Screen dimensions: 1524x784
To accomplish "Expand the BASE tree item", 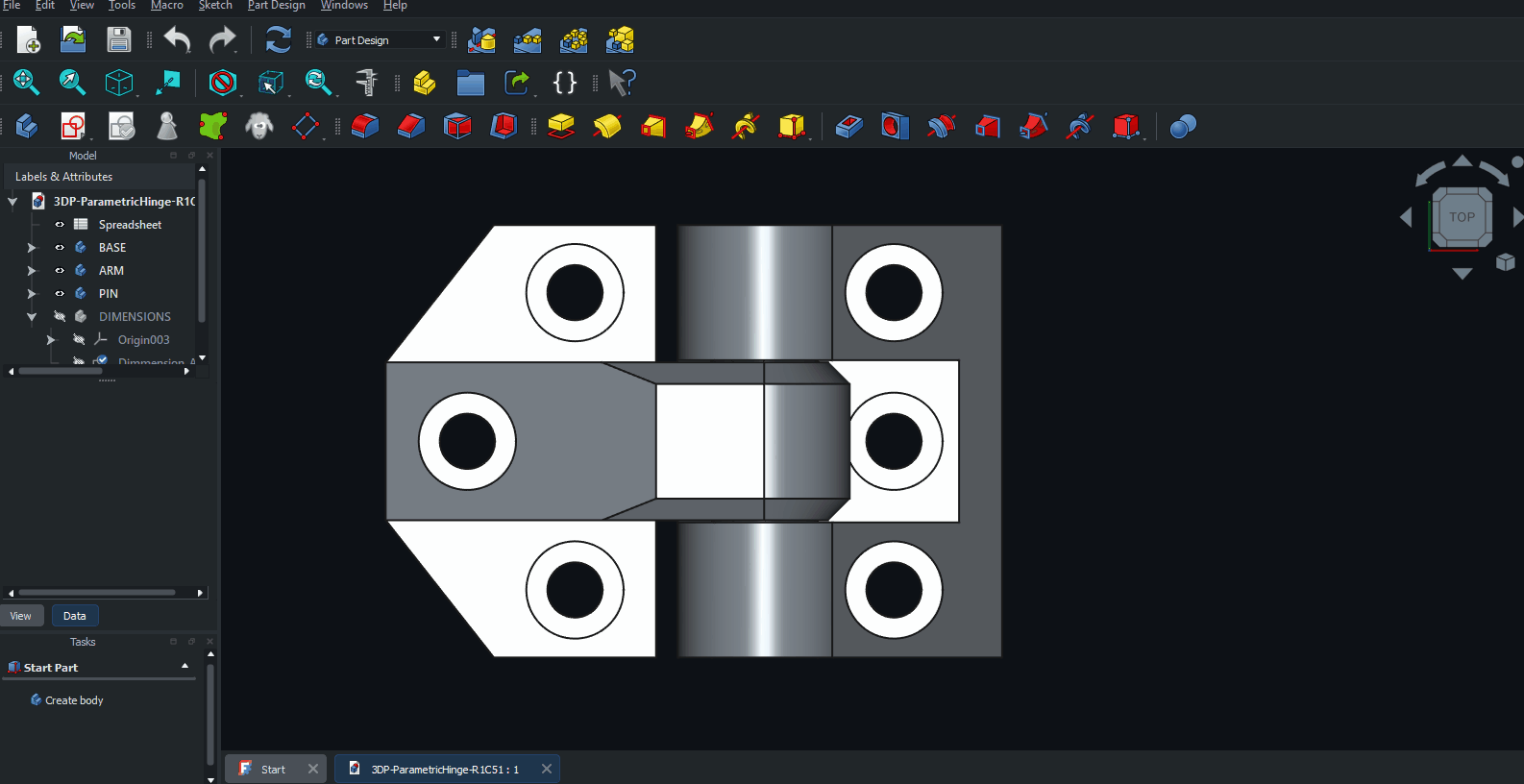I will (32, 248).
